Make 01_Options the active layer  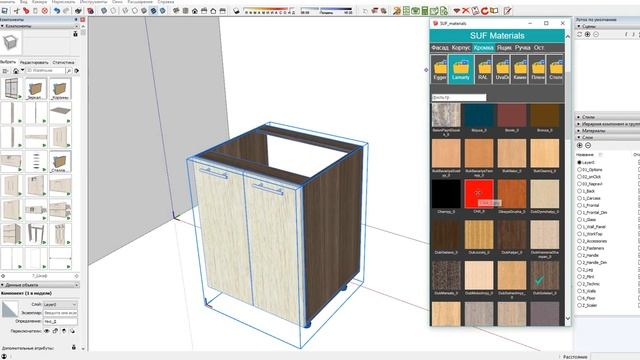coord(579,169)
